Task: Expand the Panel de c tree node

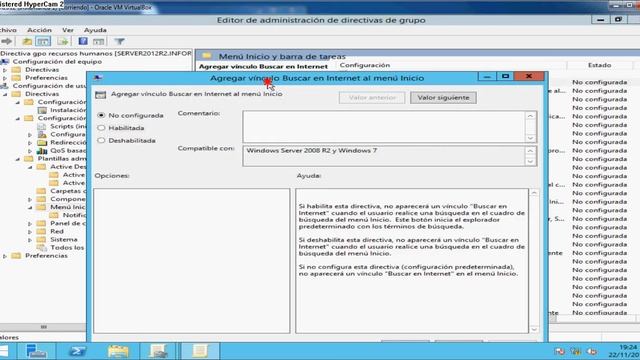Action: [x=30, y=224]
